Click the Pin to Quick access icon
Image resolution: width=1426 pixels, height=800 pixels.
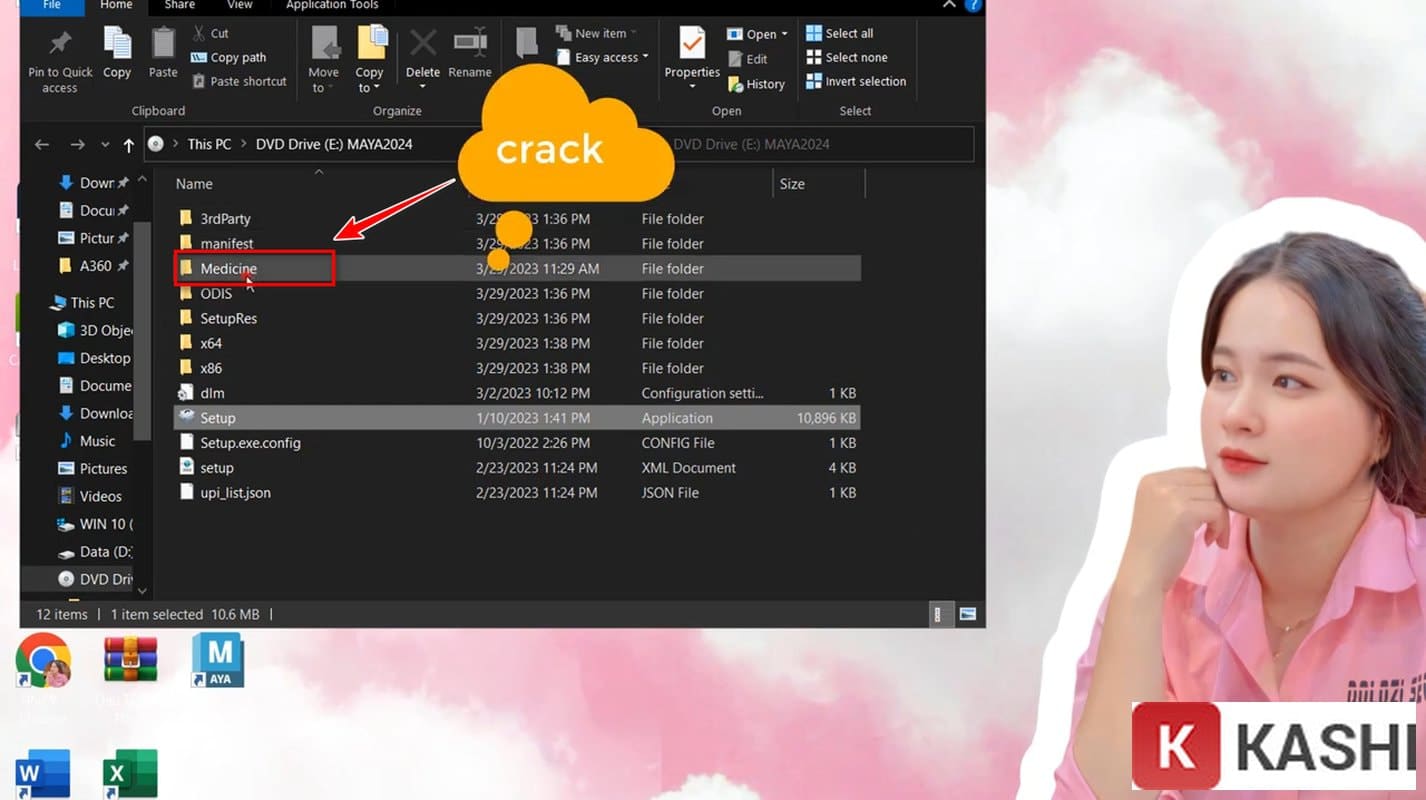60,46
